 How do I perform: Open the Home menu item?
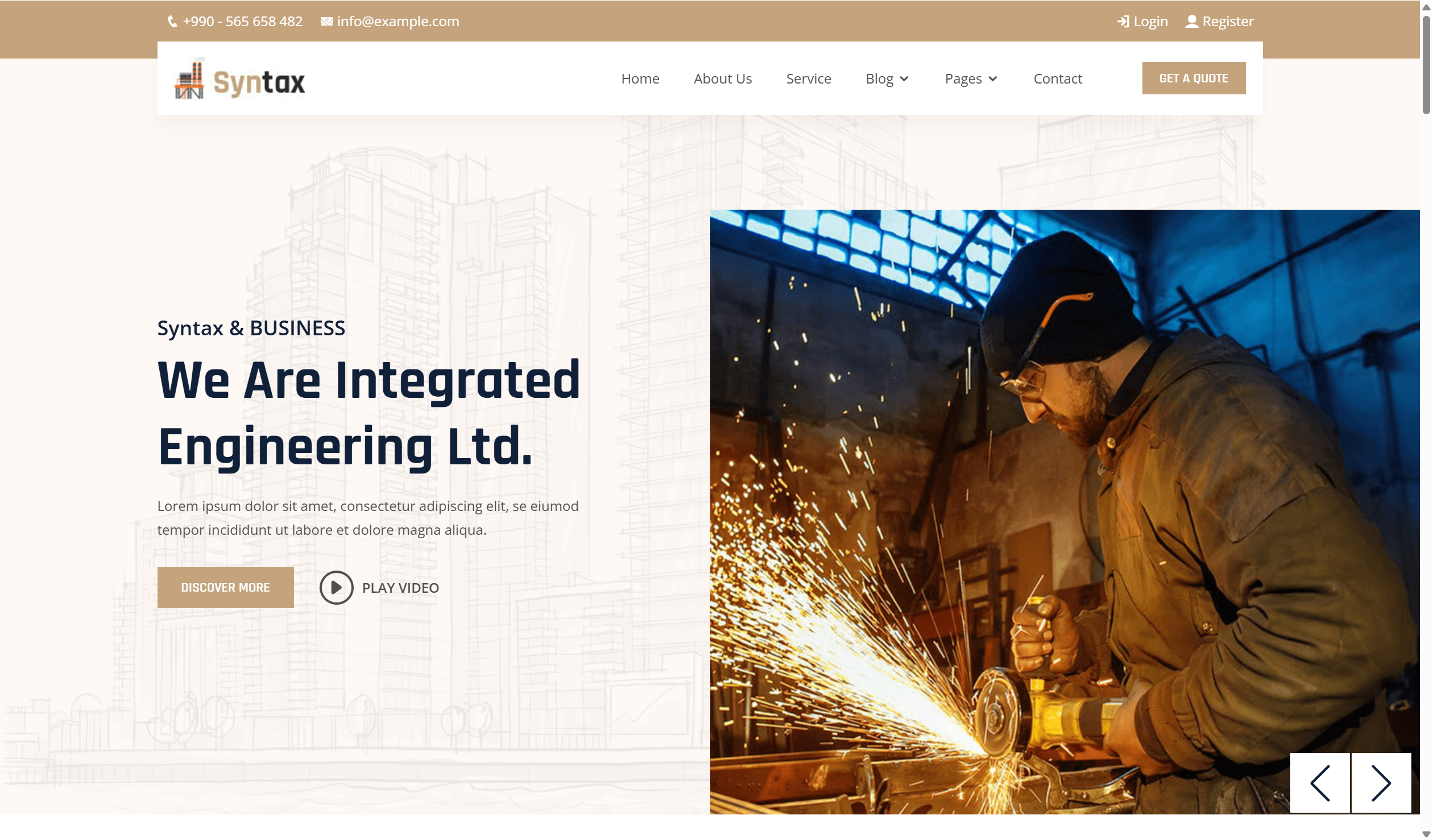(x=640, y=79)
